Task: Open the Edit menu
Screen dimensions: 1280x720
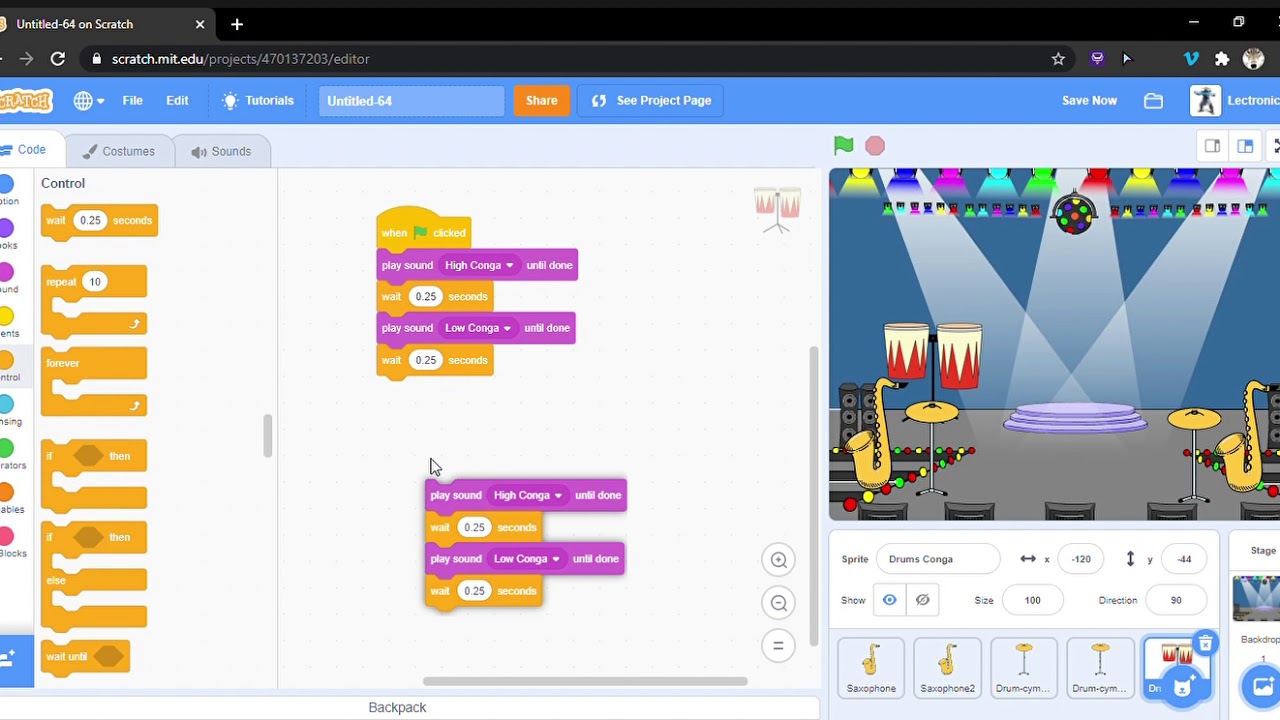Action: pos(177,100)
